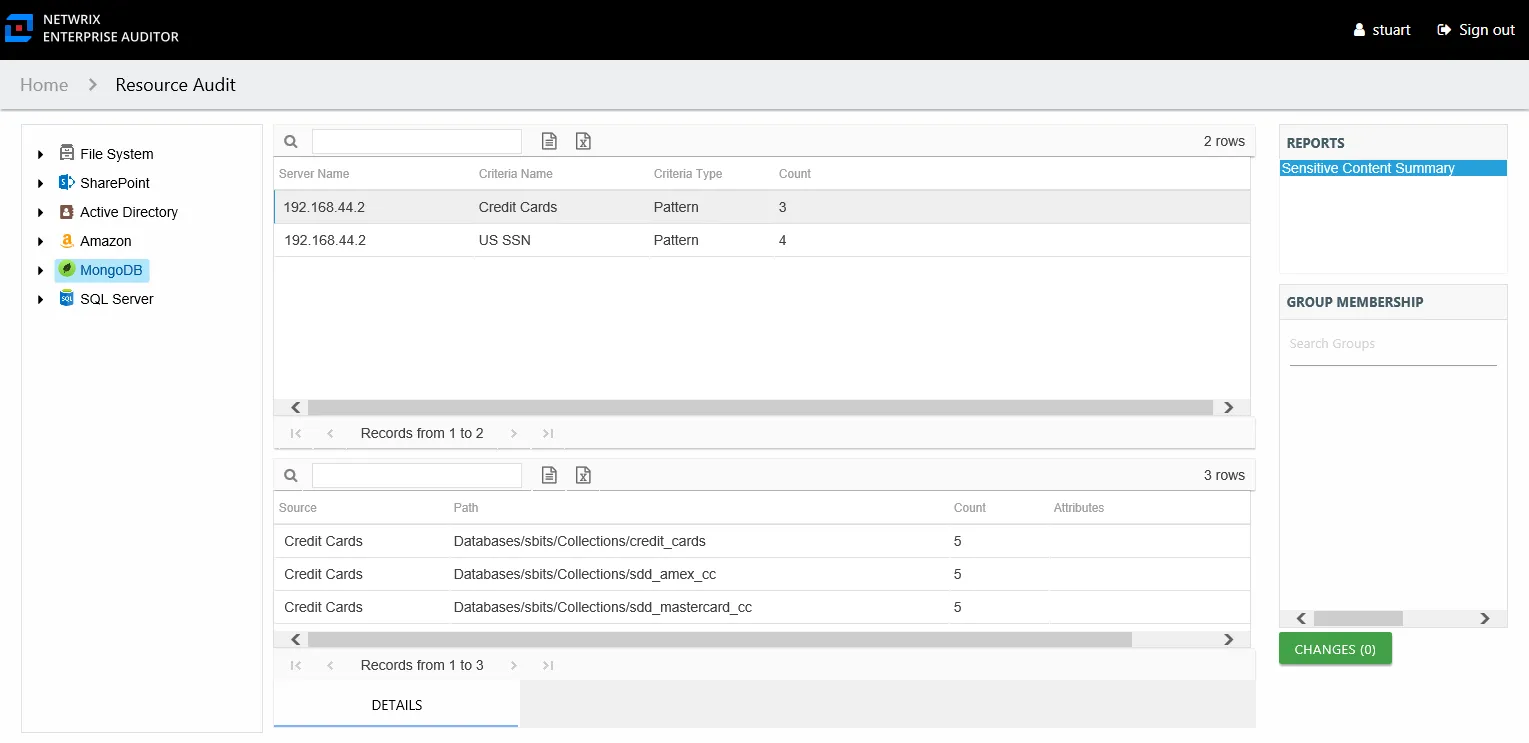Select the US SSN criteria row

tap(762, 240)
